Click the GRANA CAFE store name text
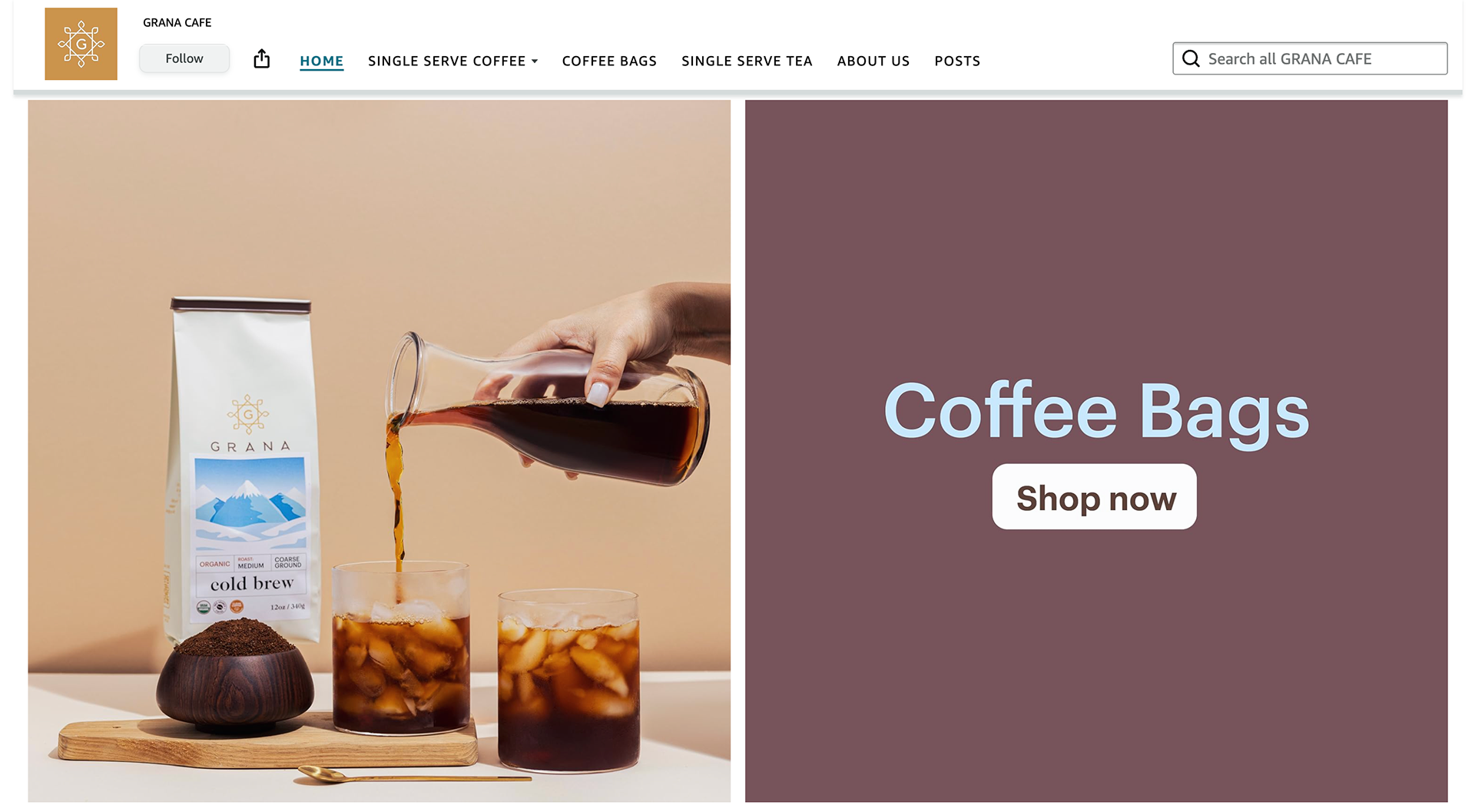Screen dimensions: 1475x812 (177, 22)
